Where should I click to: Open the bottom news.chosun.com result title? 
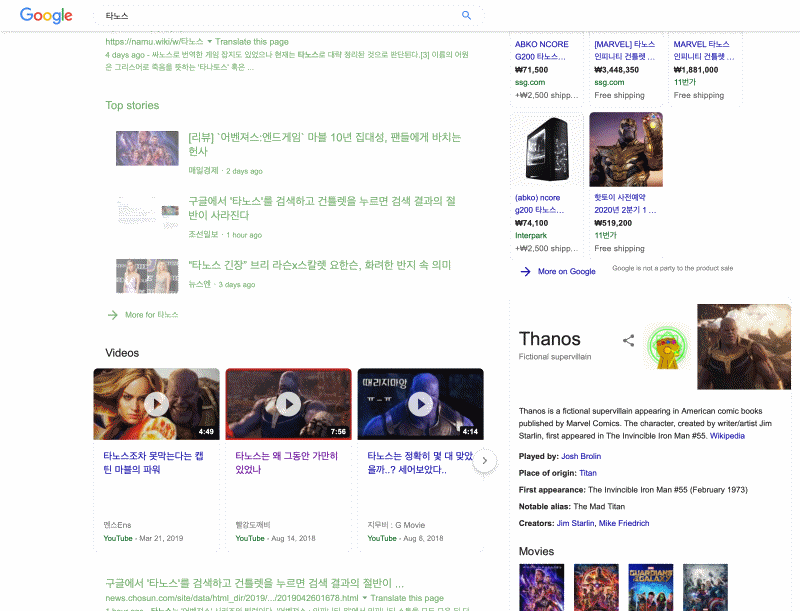(x=255, y=583)
